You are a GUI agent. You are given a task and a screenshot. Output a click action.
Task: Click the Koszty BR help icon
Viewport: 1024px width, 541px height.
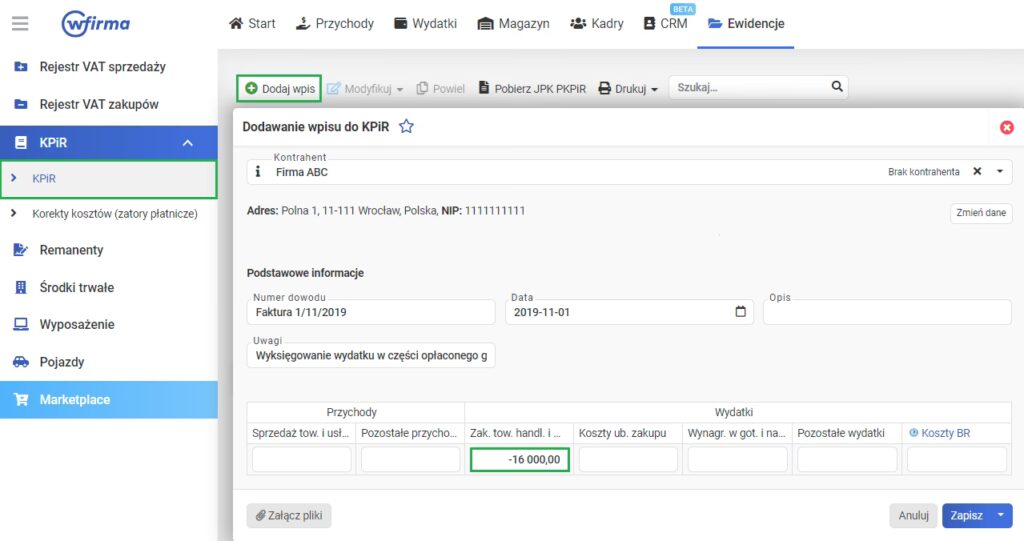913,433
